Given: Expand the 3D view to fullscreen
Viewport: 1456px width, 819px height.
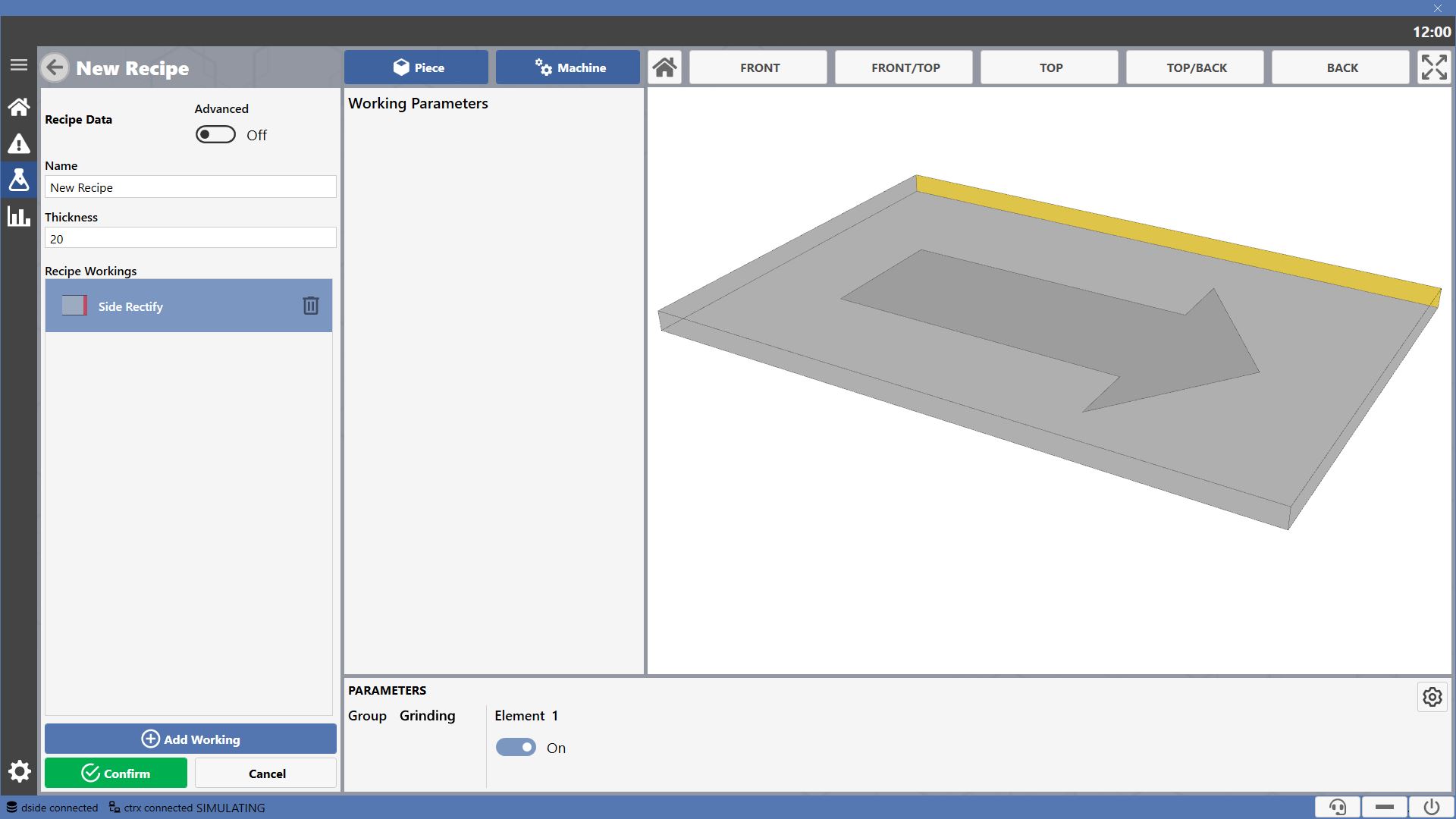Looking at the screenshot, I should (x=1434, y=67).
